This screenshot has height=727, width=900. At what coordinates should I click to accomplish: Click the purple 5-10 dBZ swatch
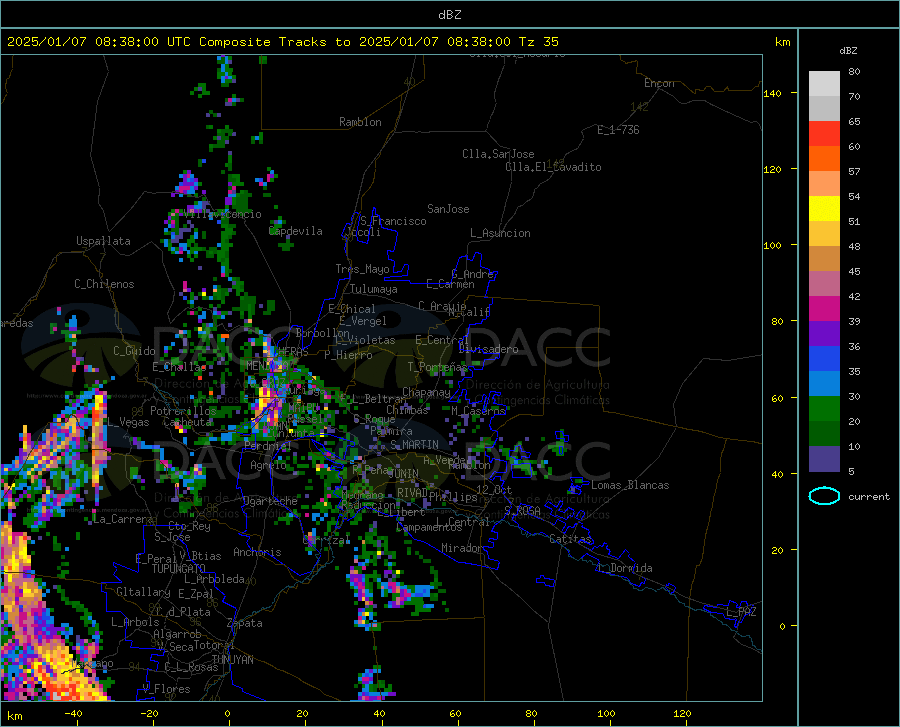click(x=824, y=459)
